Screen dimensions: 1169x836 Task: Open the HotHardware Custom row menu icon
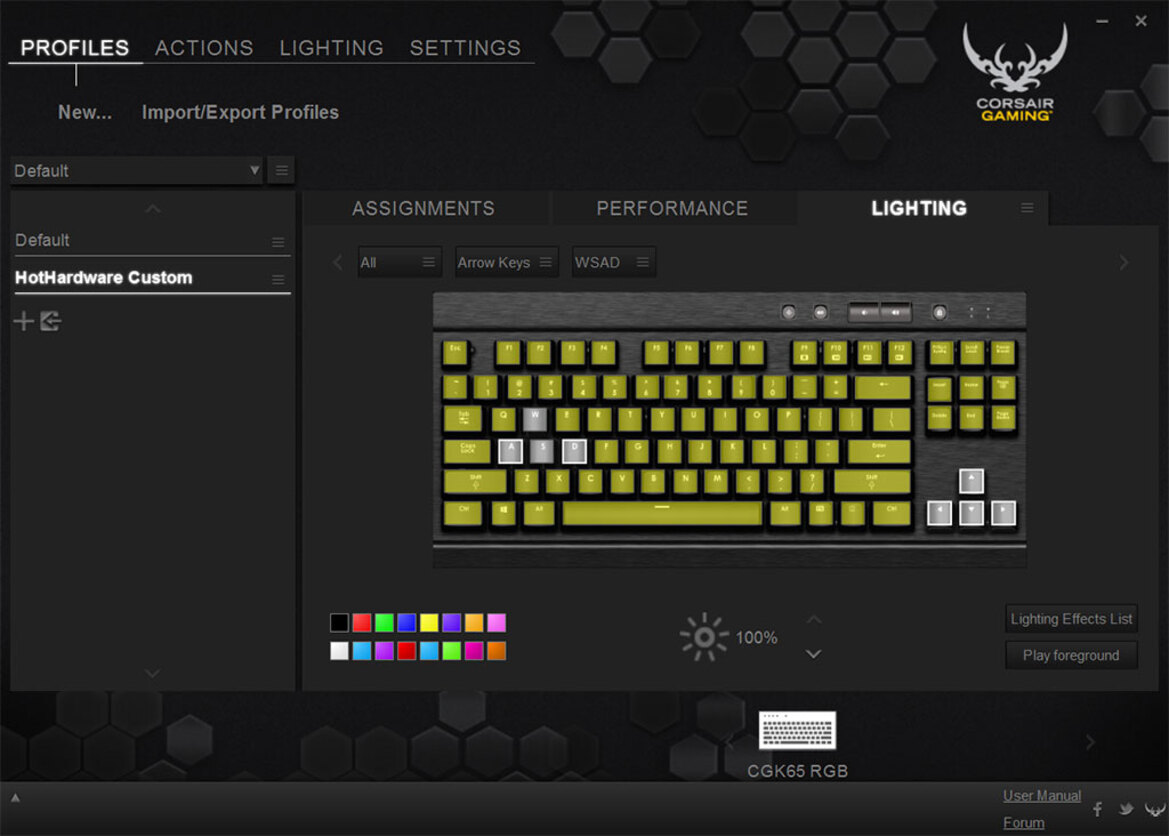pyautogui.click(x=278, y=280)
